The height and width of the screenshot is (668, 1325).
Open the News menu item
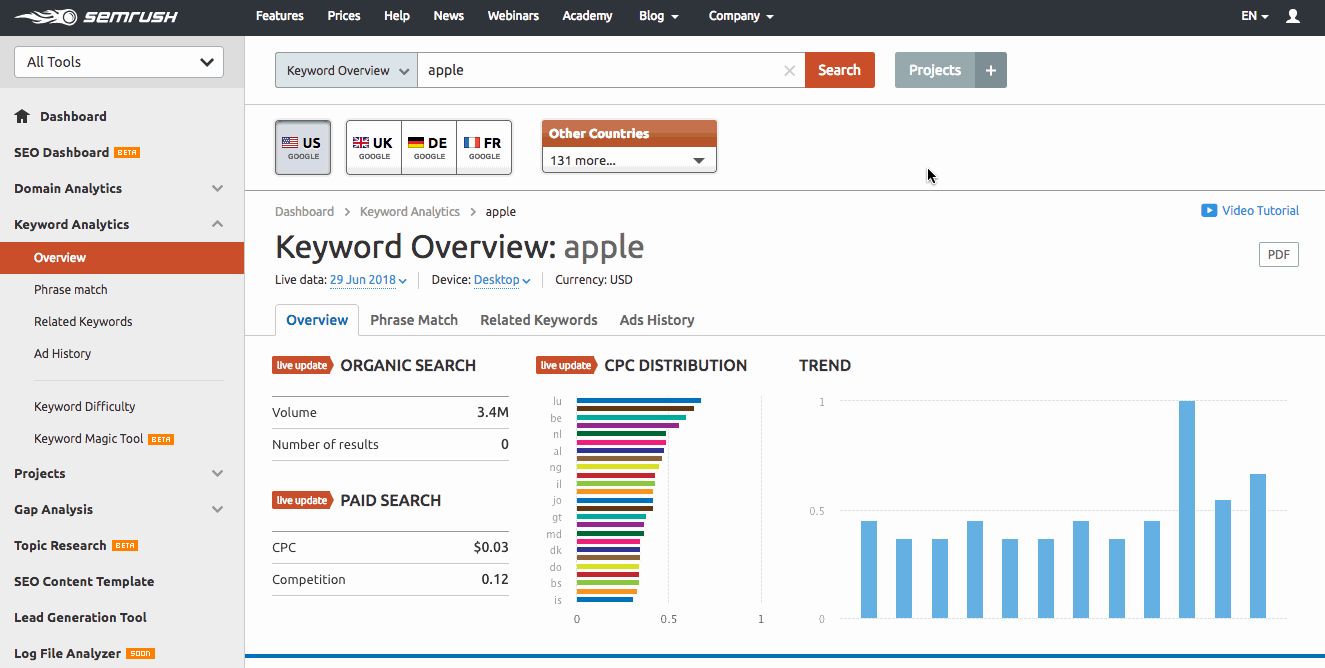[x=449, y=16]
